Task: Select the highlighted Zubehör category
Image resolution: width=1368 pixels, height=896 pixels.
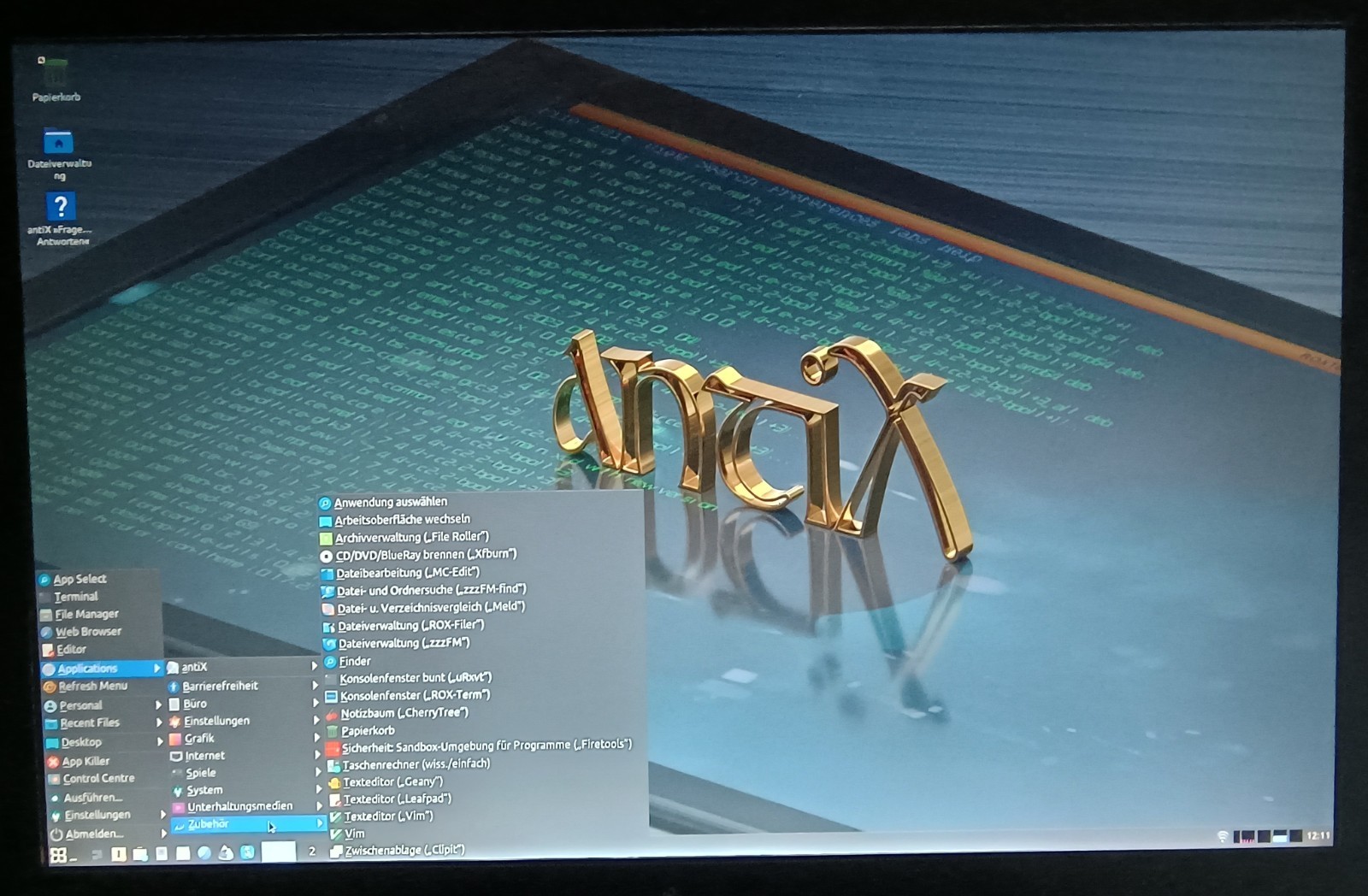Action: pyautogui.click(x=249, y=824)
